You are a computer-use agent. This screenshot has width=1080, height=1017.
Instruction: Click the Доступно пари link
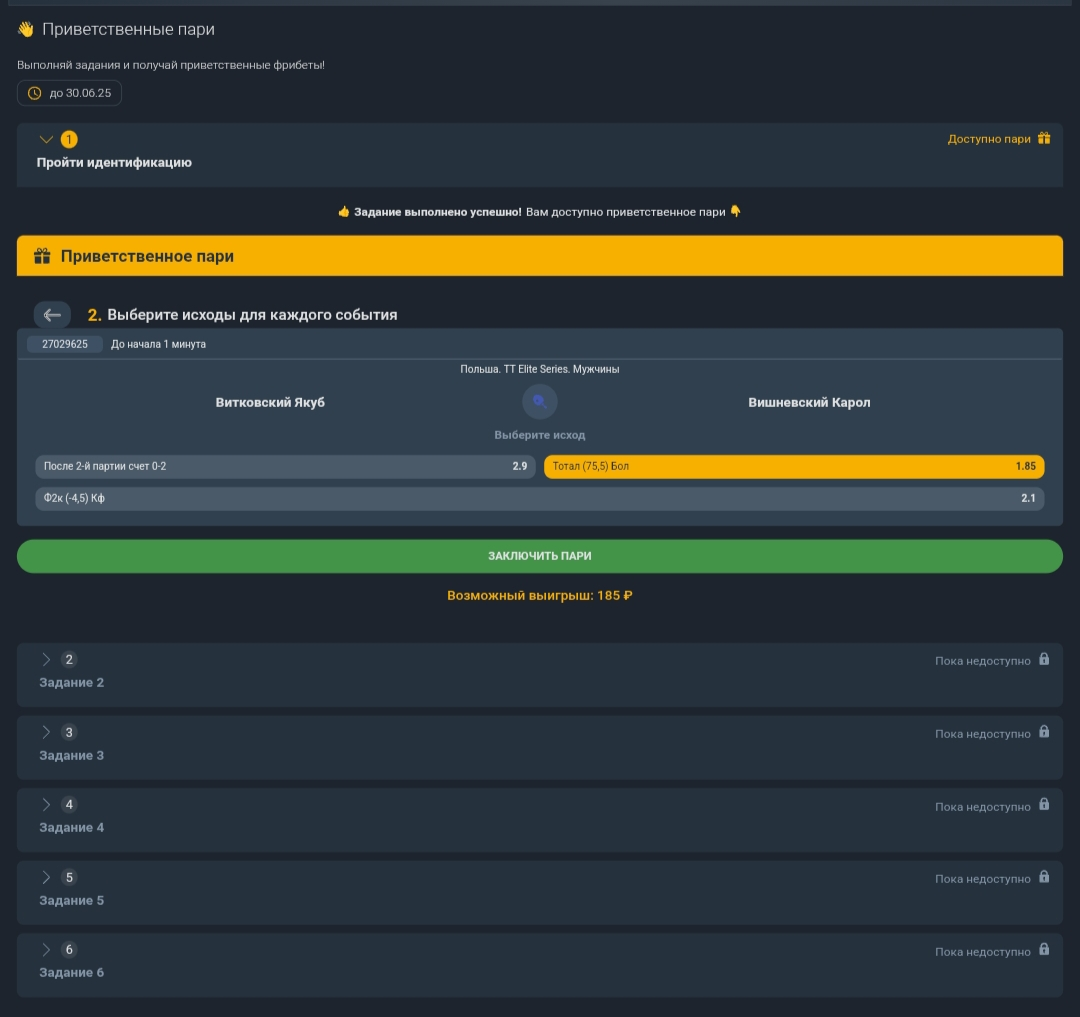click(x=988, y=139)
